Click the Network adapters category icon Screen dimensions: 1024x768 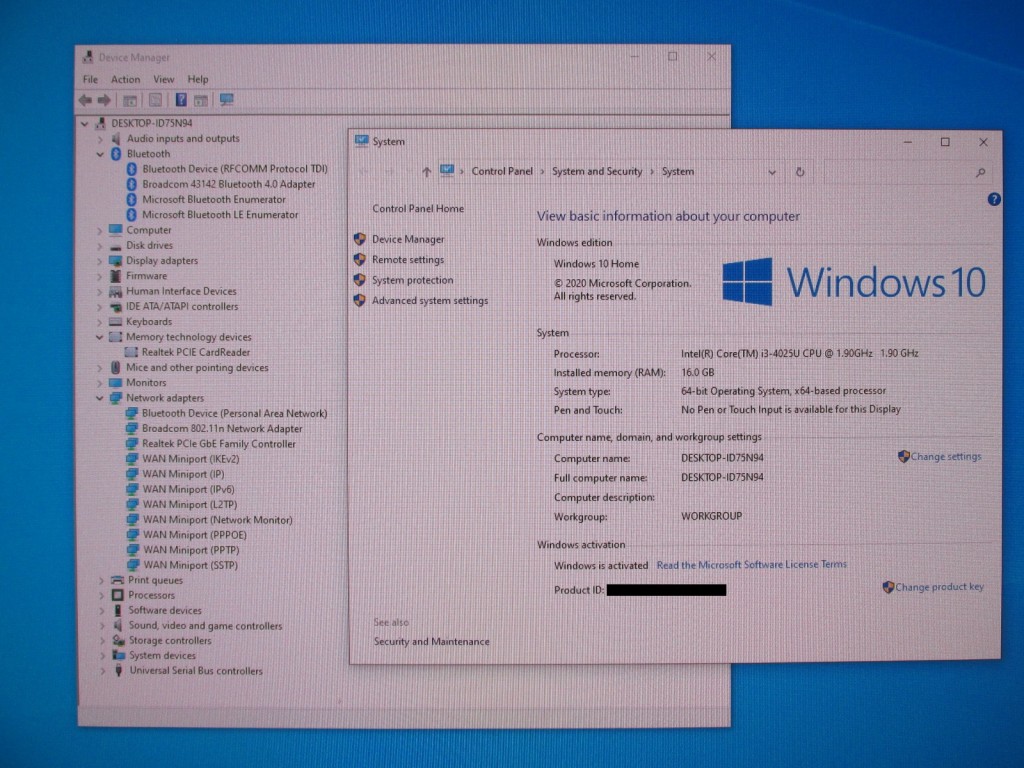point(116,398)
